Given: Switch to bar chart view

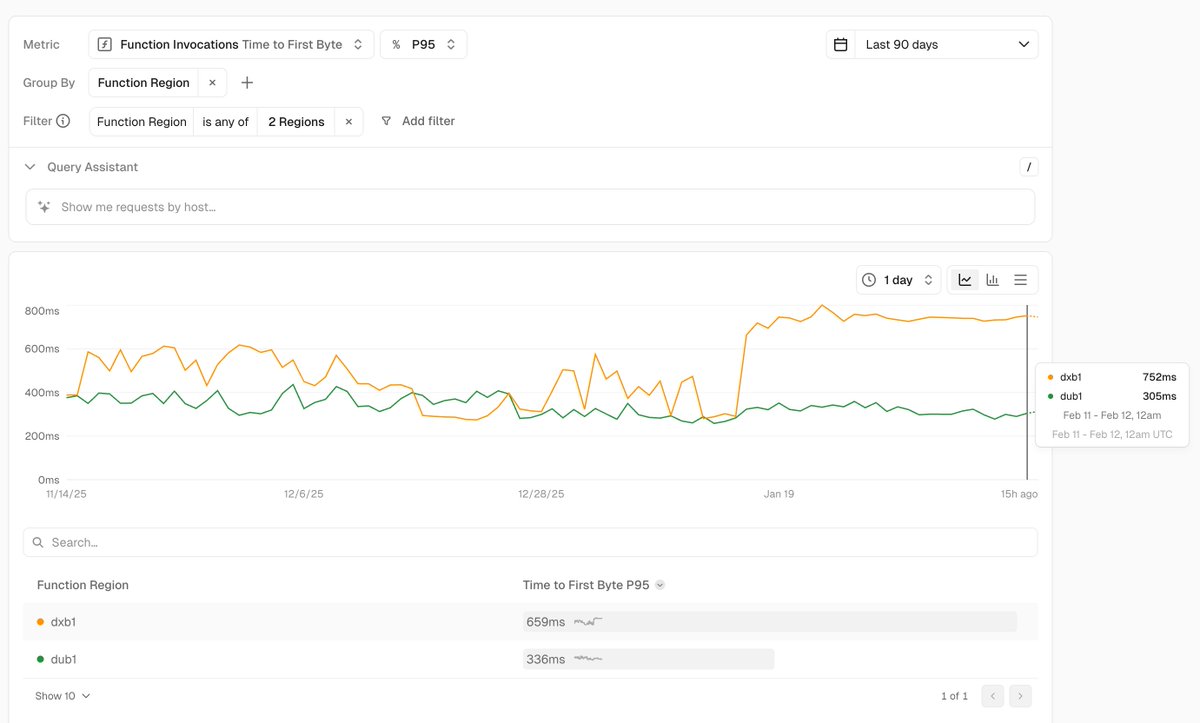Looking at the screenshot, I should pos(993,280).
